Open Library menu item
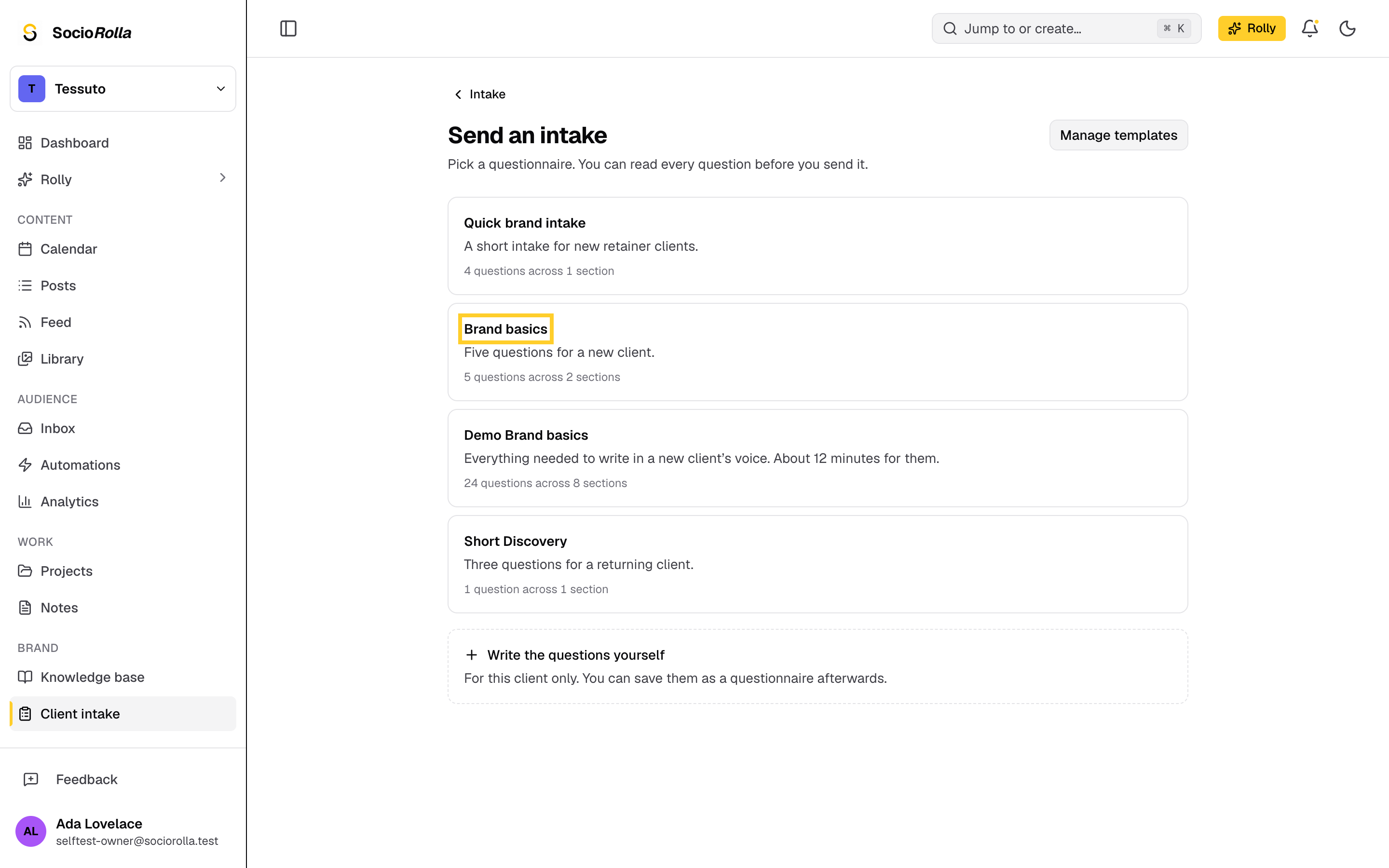The image size is (1389, 868). point(123,359)
